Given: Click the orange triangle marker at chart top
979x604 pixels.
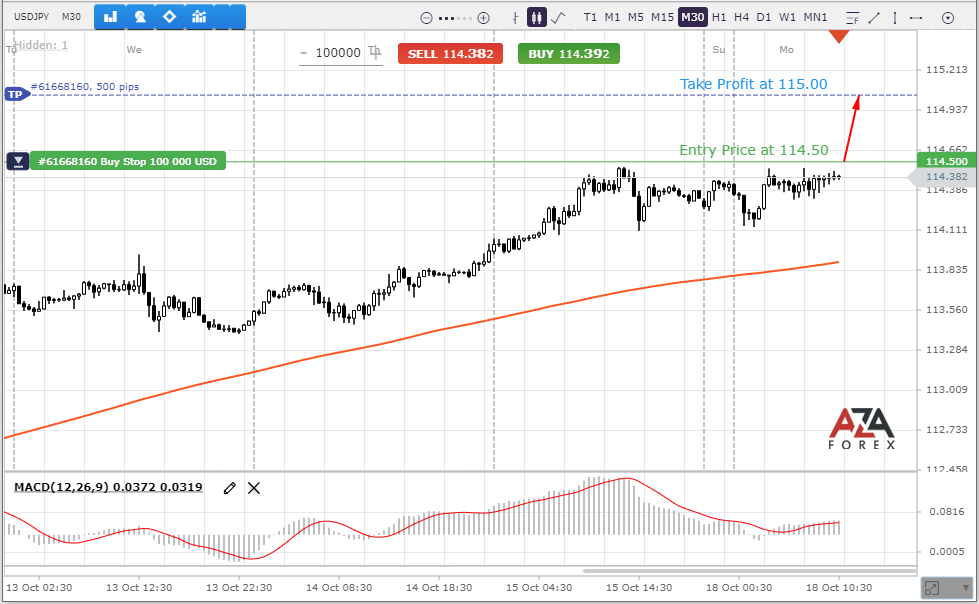Looking at the screenshot, I should 839,37.
